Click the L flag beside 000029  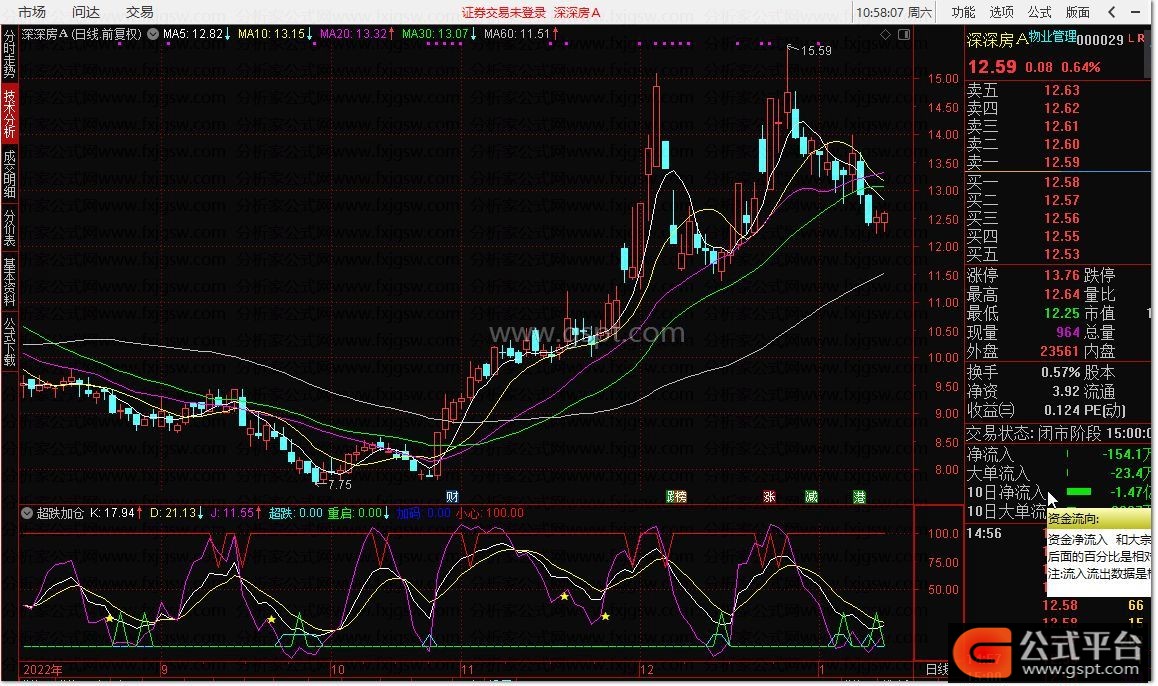pos(1131,38)
